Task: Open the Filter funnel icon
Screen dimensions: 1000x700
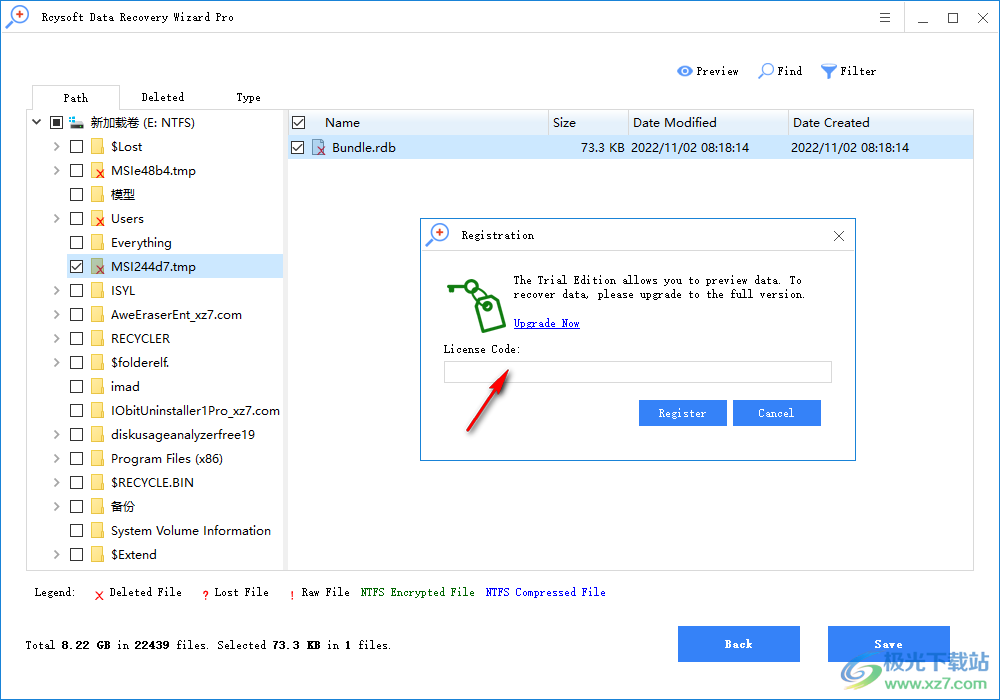Action: (x=828, y=71)
